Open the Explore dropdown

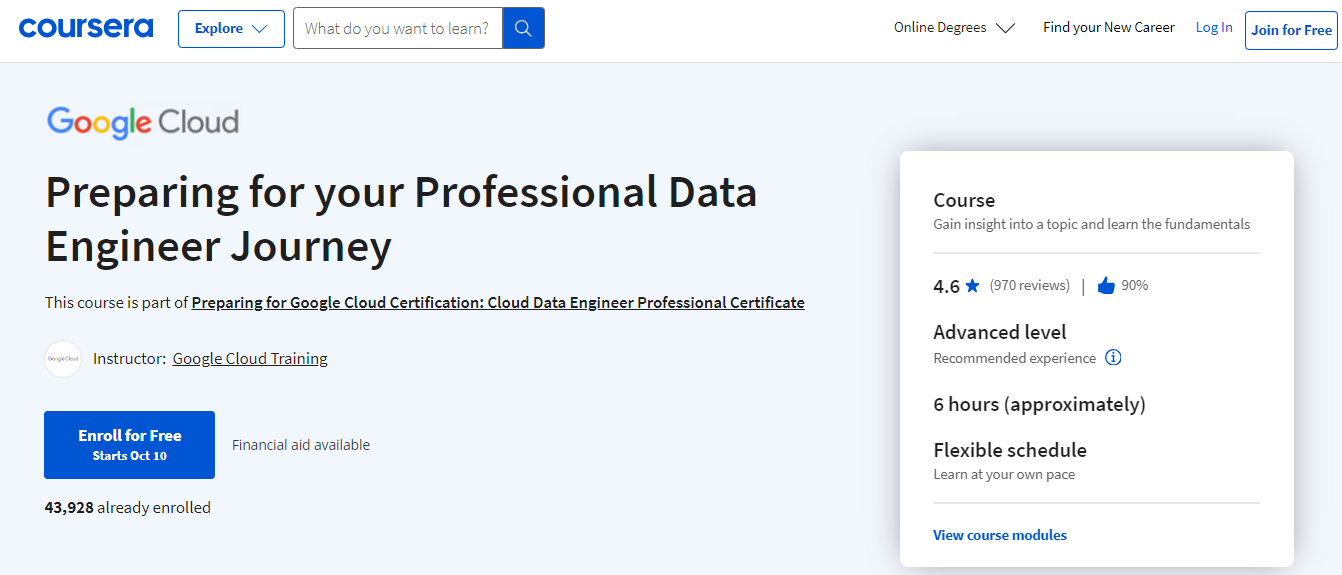(x=231, y=29)
